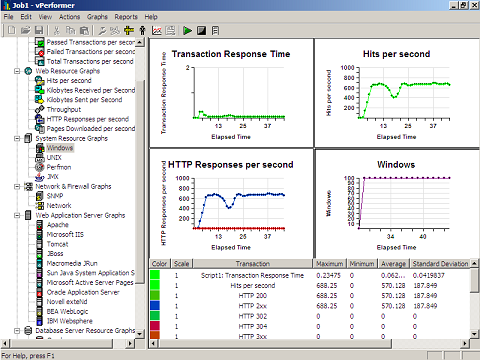The height and width of the screenshot is (360, 480).
Task: Open the Reports menu
Action: coord(126,17)
